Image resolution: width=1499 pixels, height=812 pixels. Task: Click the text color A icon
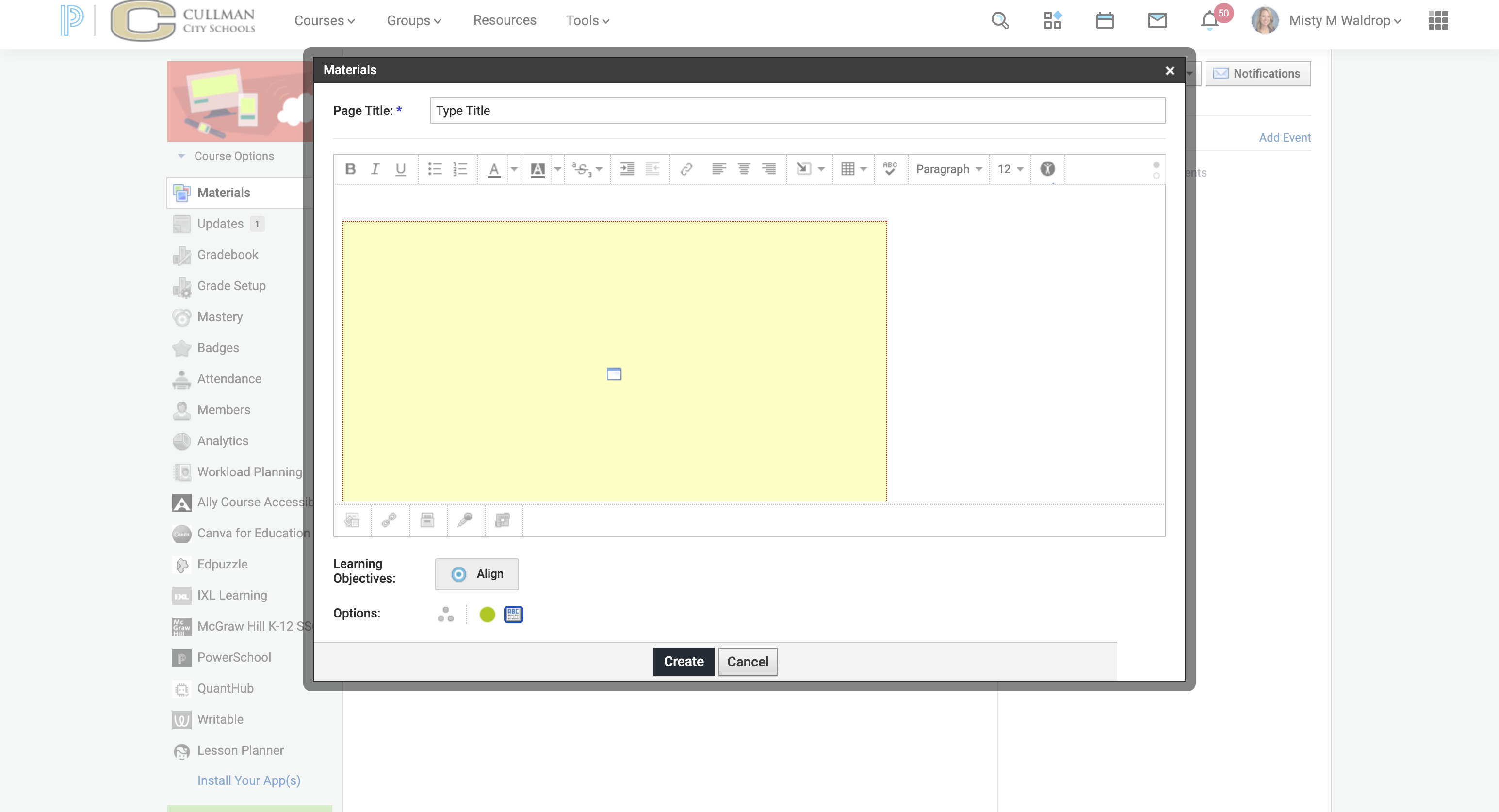(494, 169)
